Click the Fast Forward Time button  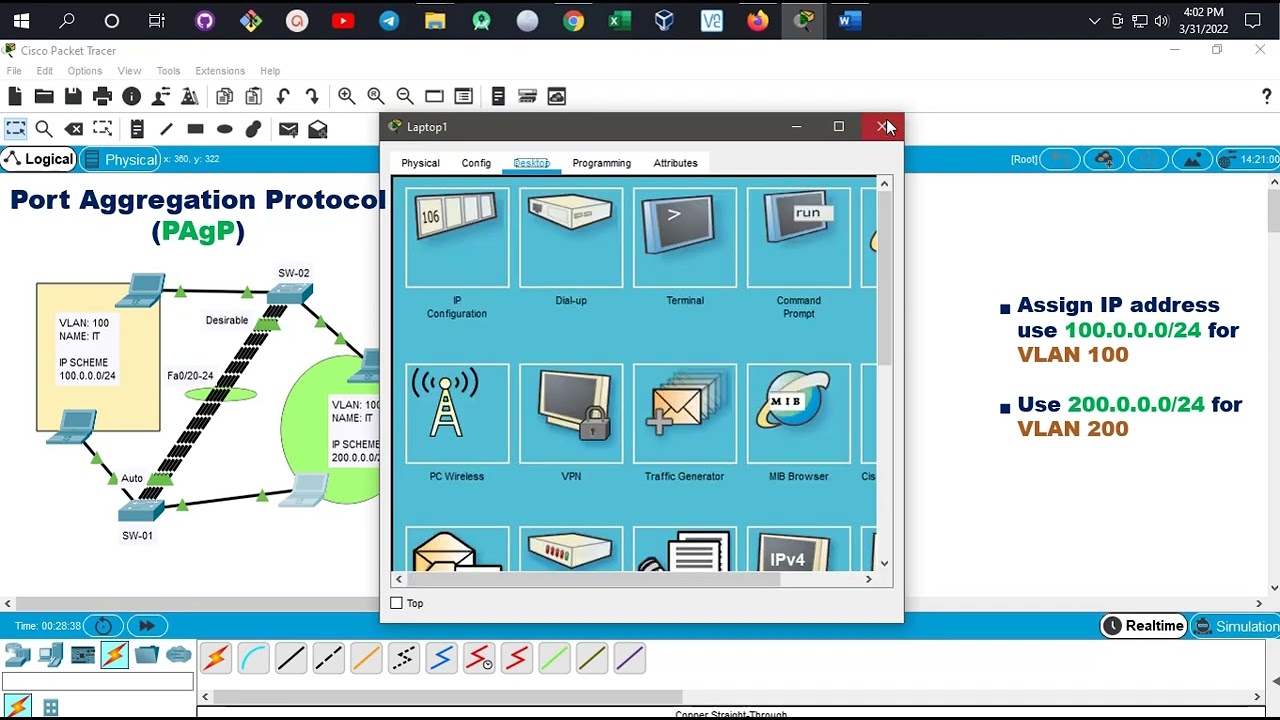pos(146,626)
